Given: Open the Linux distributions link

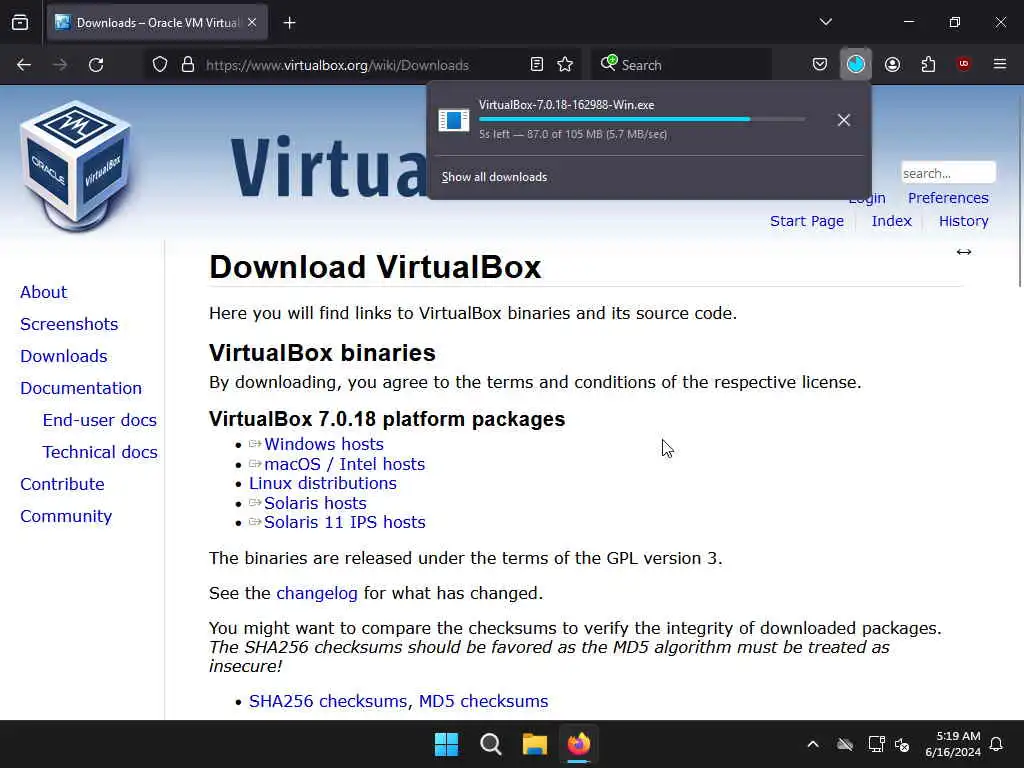Looking at the screenshot, I should (323, 483).
